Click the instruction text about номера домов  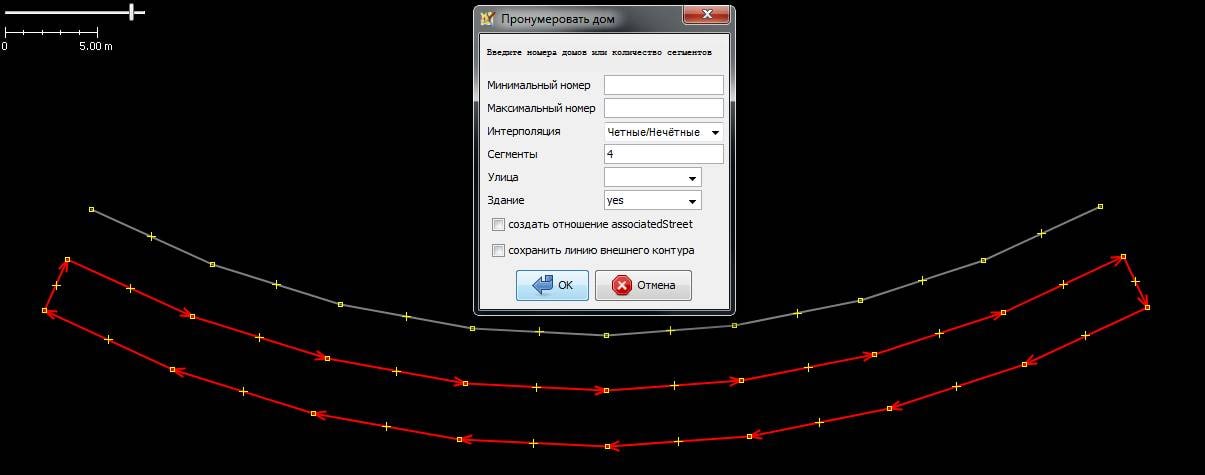click(x=599, y=51)
